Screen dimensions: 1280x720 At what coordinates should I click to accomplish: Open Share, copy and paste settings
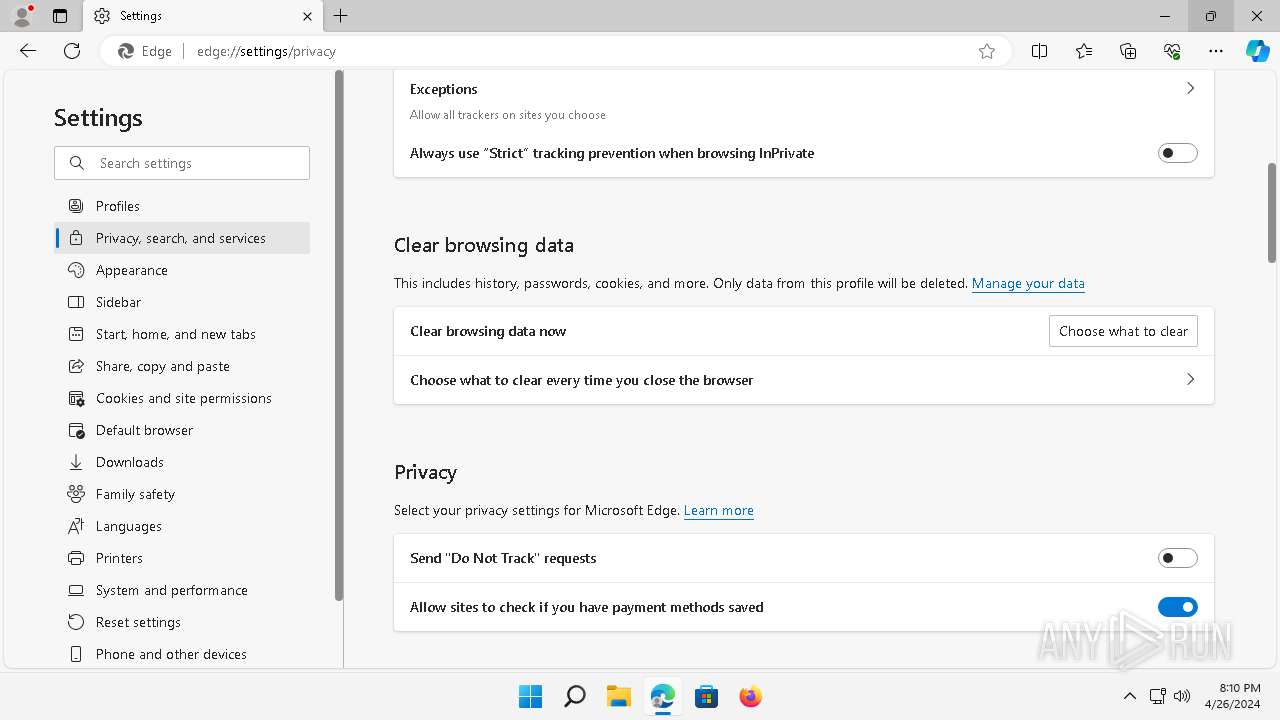pyautogui.click(x=182, y=366)
